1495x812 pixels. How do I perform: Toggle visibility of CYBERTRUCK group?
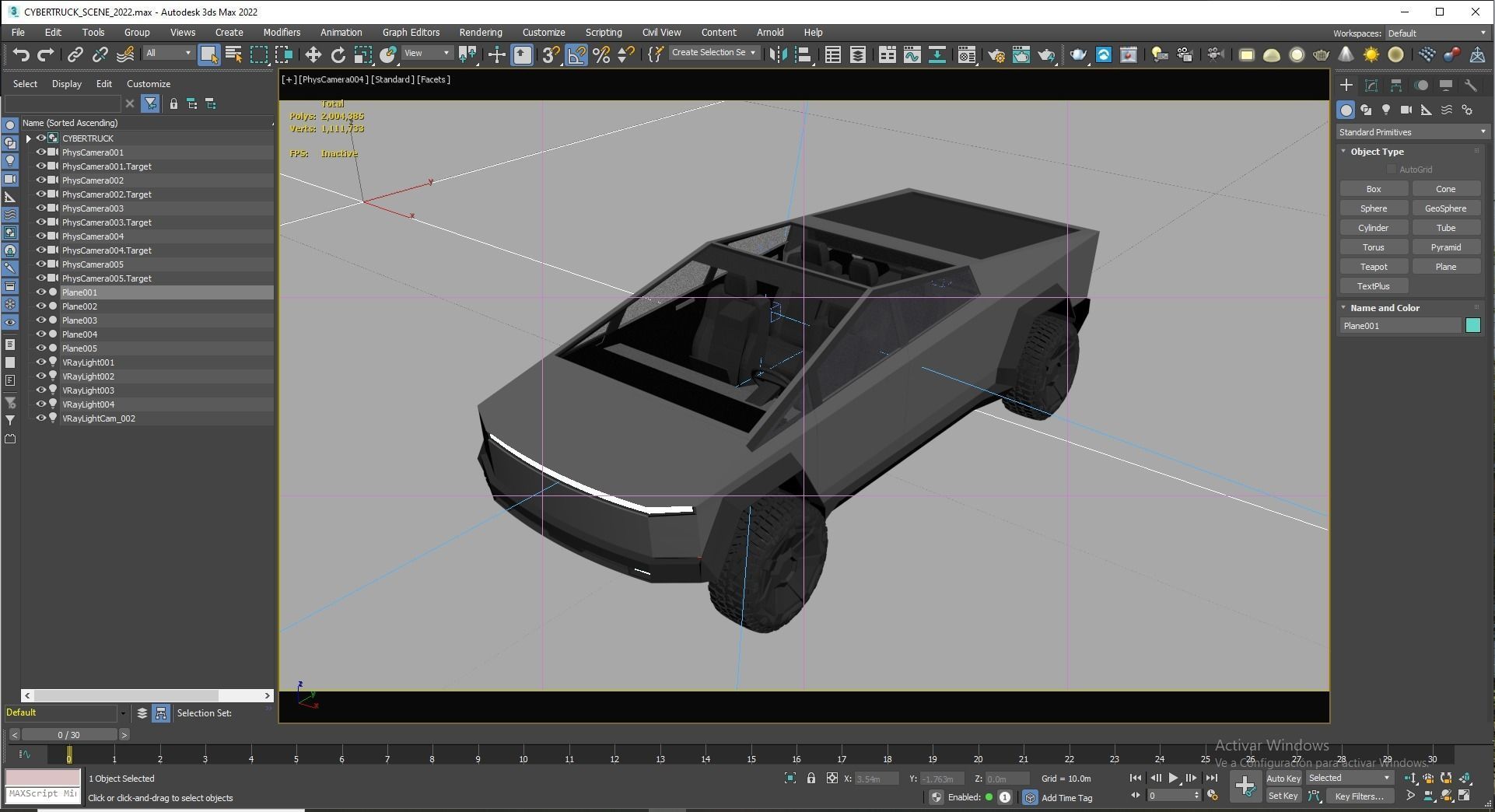point(41,138)
